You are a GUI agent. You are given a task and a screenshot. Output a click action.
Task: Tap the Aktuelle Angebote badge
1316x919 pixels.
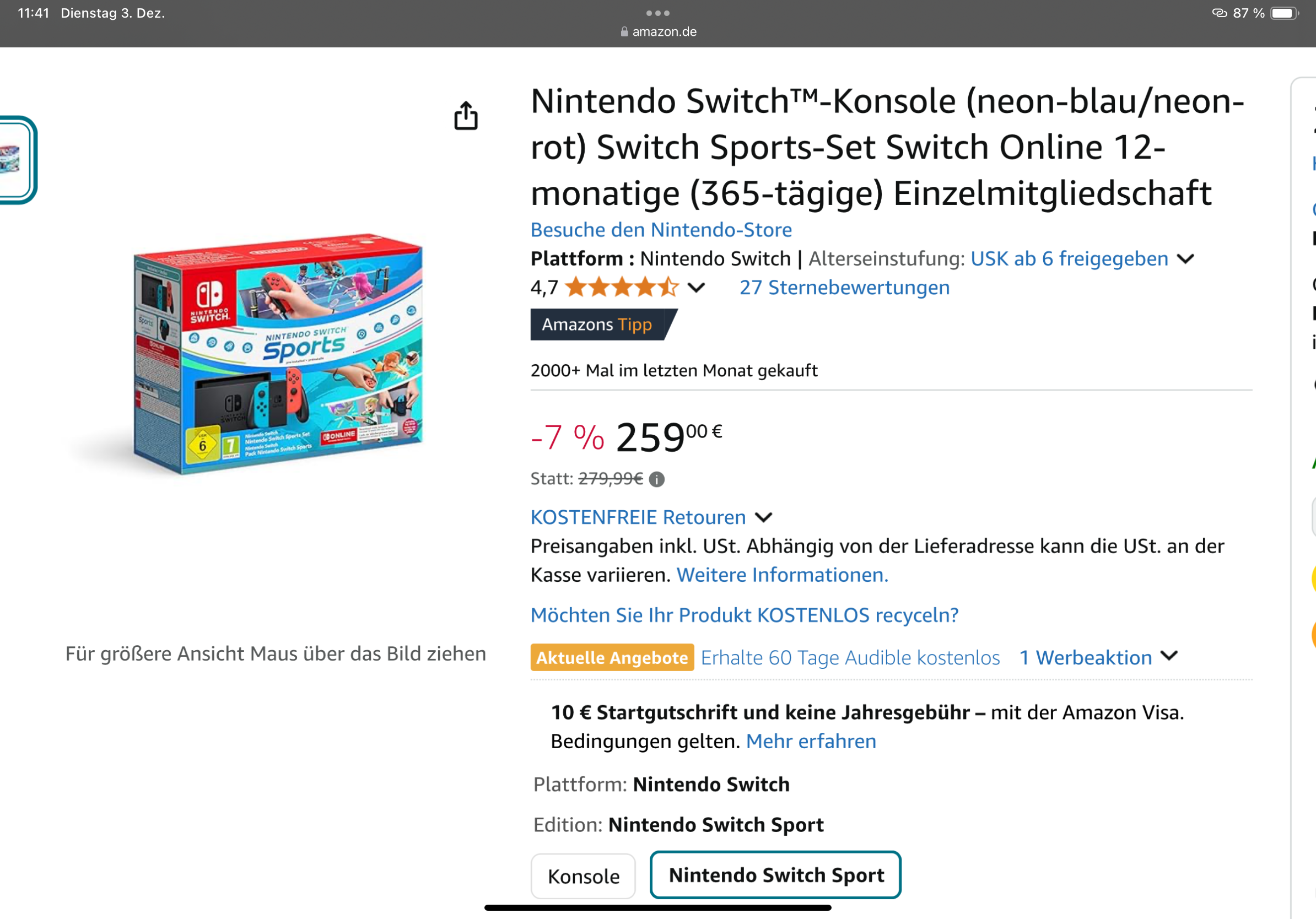pos(611,657)
